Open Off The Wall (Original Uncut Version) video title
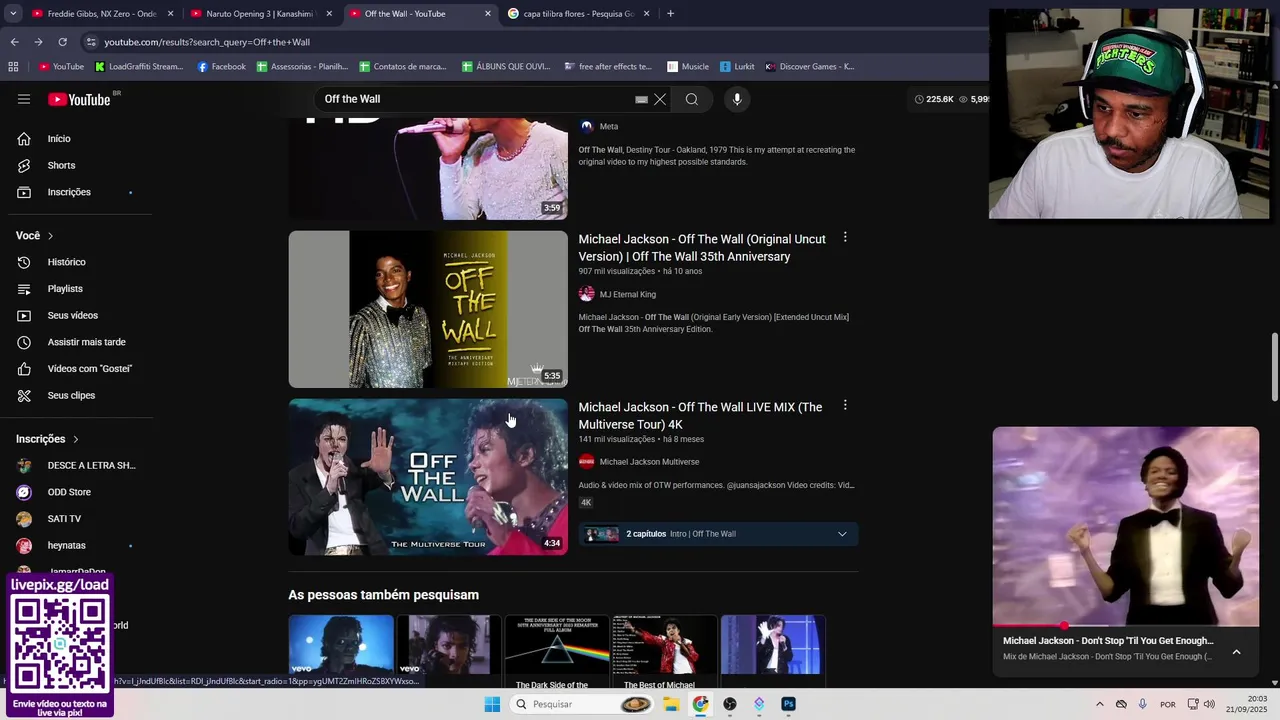Image resolution: width=1280 pixels, height=720 pixels. [702, 248]
